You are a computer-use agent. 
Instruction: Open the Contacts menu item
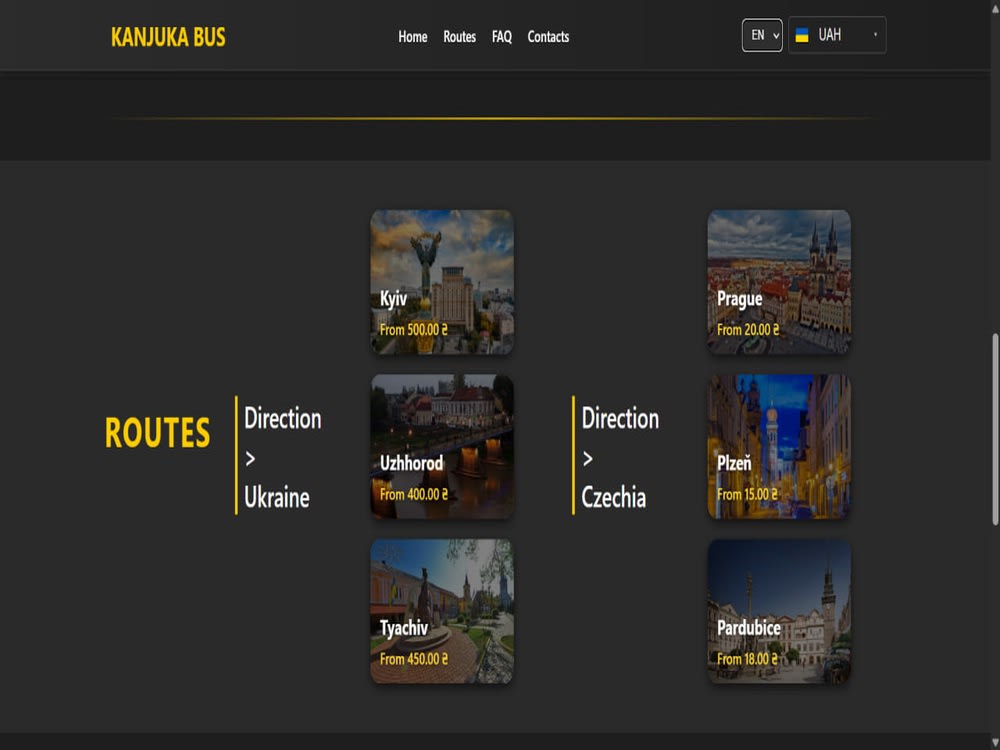point(548,37)
